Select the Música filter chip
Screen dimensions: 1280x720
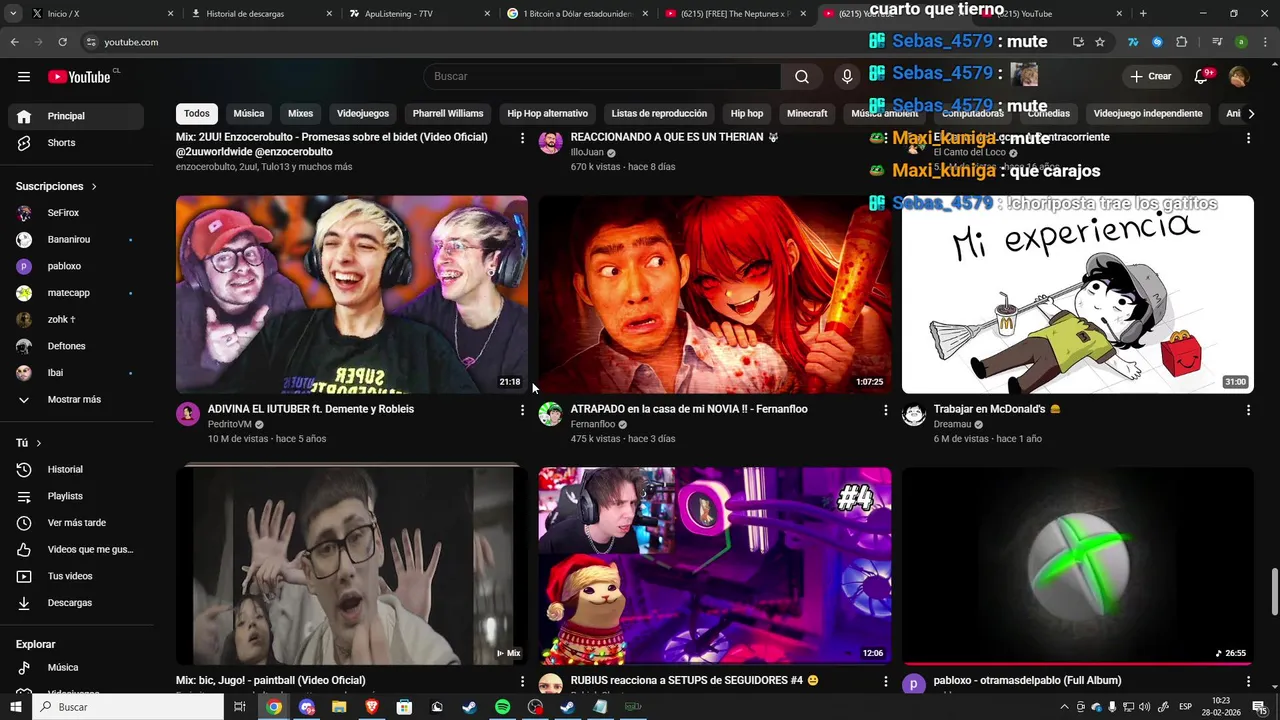coord(249,114)
